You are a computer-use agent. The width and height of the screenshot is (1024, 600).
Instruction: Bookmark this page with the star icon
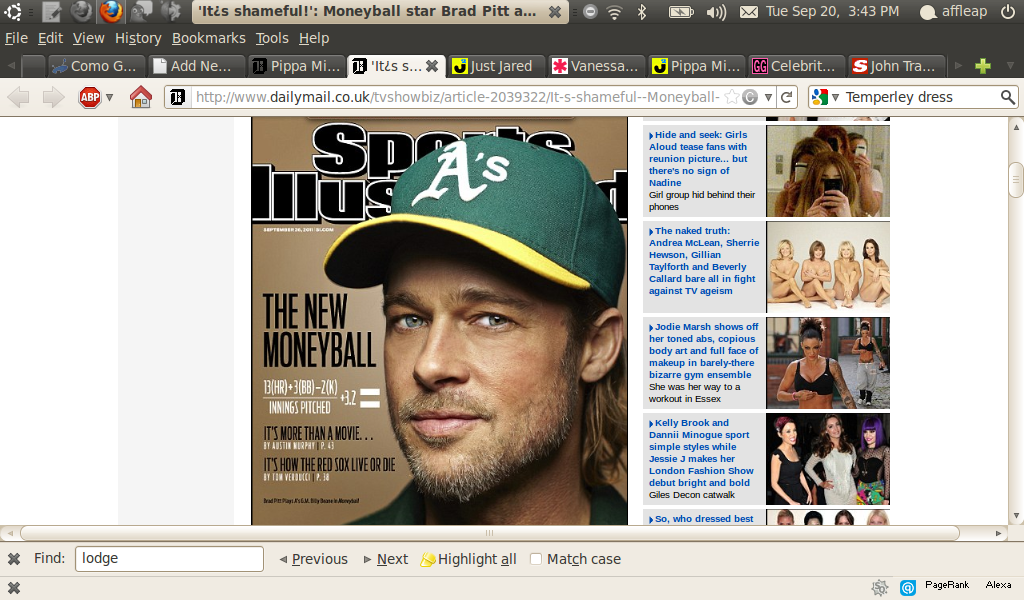(x=732, y=97)
